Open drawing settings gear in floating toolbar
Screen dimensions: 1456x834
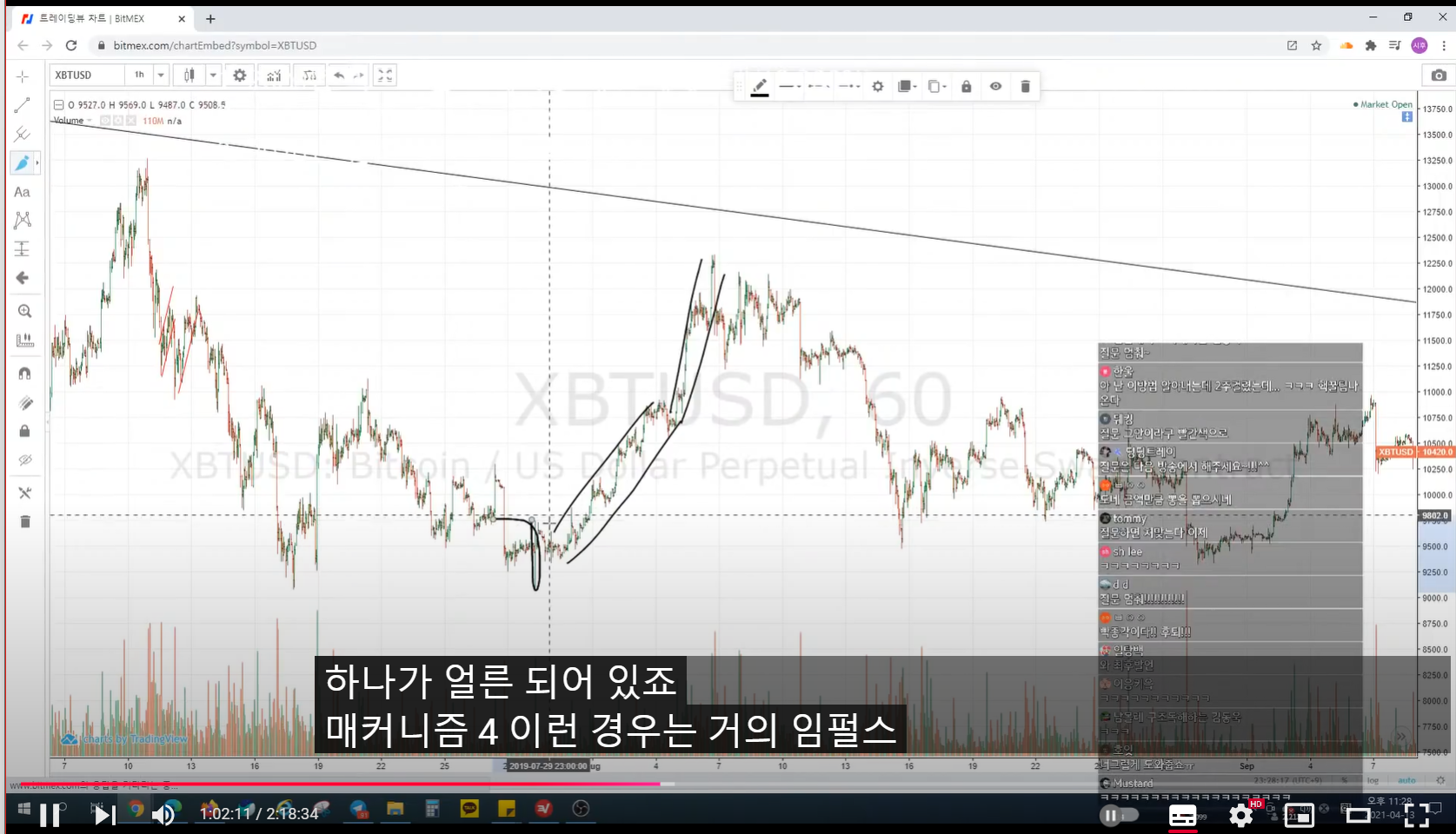click(x=878, y=86)
